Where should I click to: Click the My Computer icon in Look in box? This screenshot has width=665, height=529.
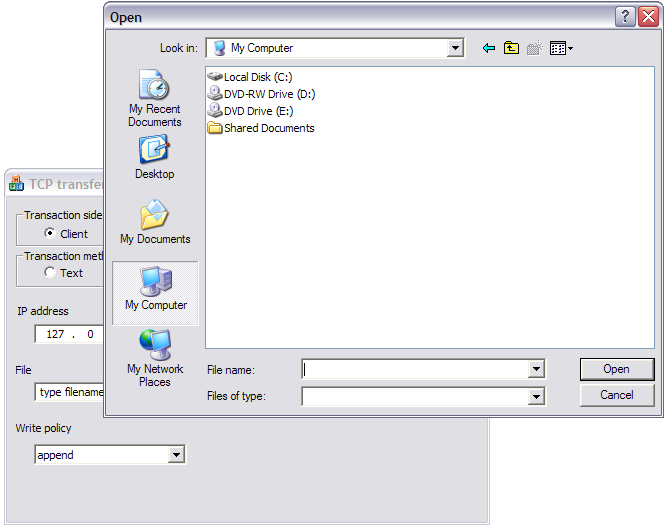(x=219, y=48)
